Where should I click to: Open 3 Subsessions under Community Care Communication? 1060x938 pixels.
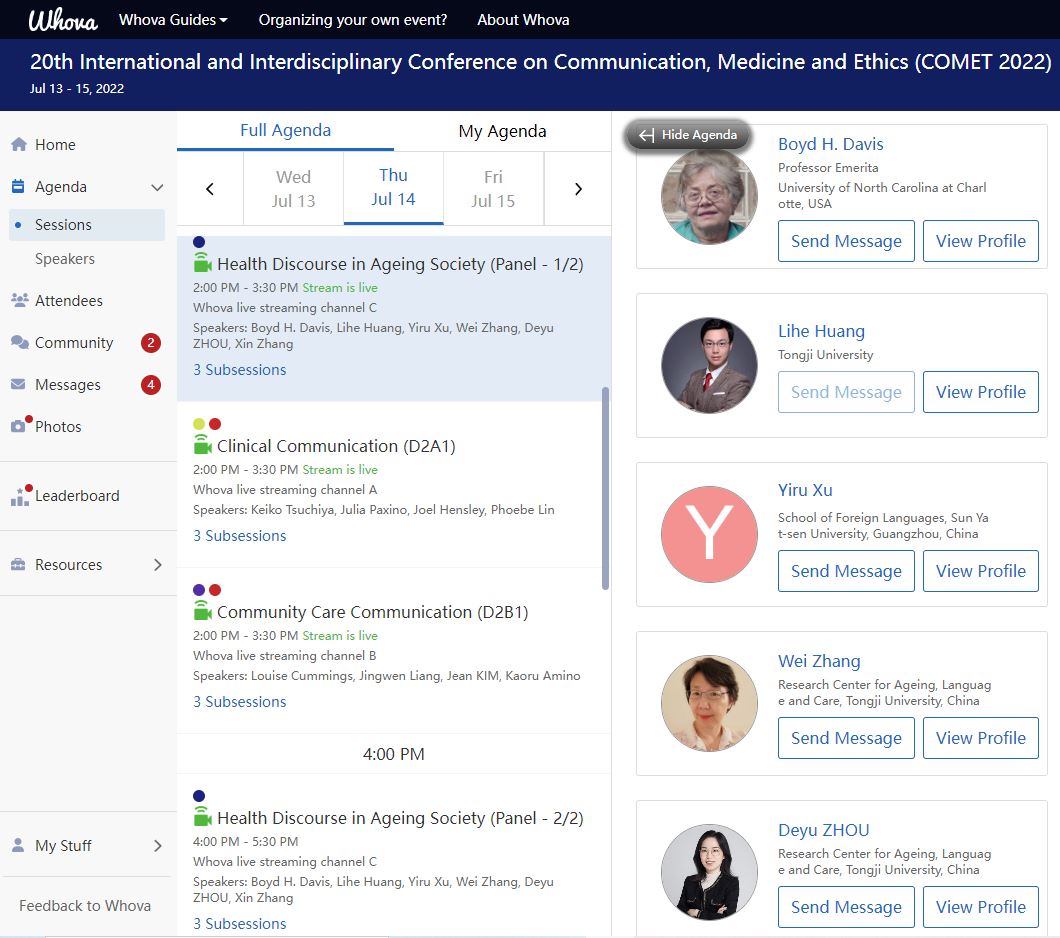pyautogui.click(x=239, y=702)
